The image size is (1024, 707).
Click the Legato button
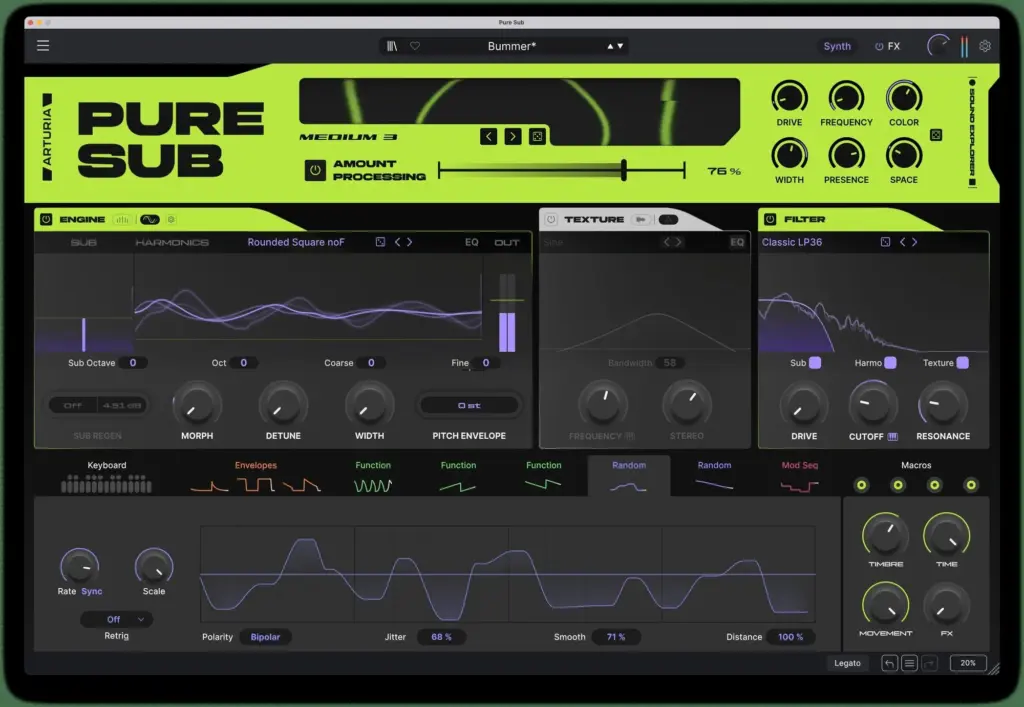(x=847, y=663)
